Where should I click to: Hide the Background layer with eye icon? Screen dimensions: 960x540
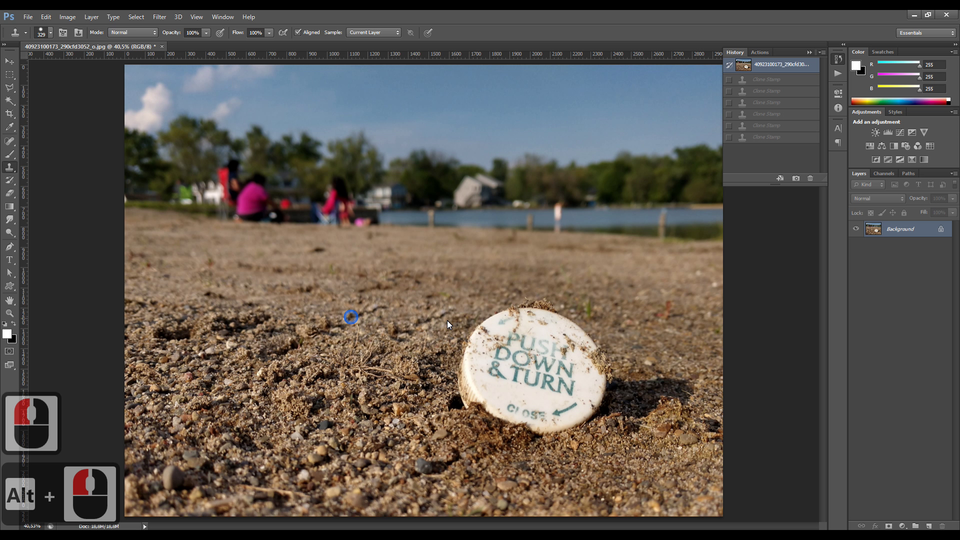[856, 229]
